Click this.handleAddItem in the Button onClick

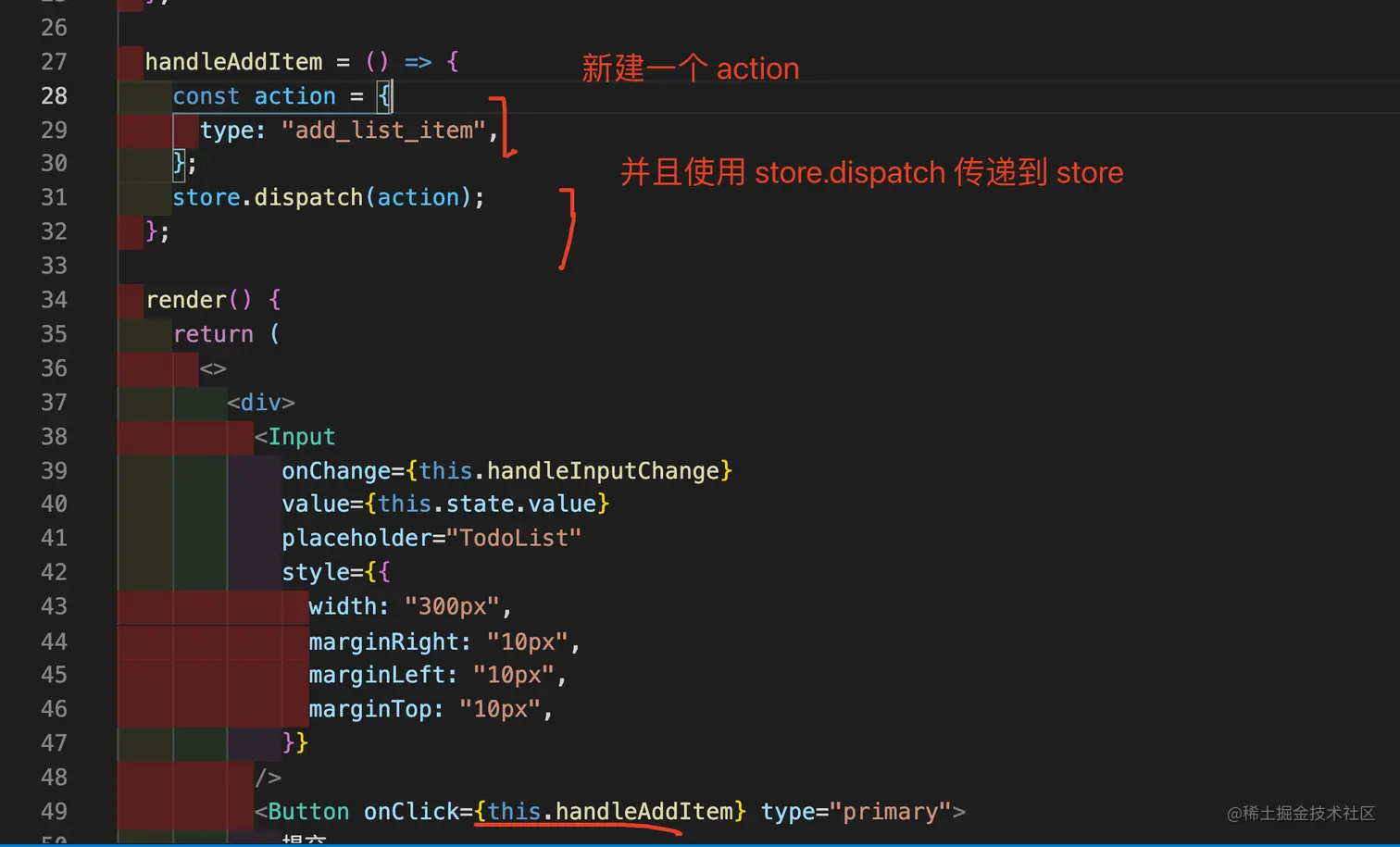click(609, 812)
